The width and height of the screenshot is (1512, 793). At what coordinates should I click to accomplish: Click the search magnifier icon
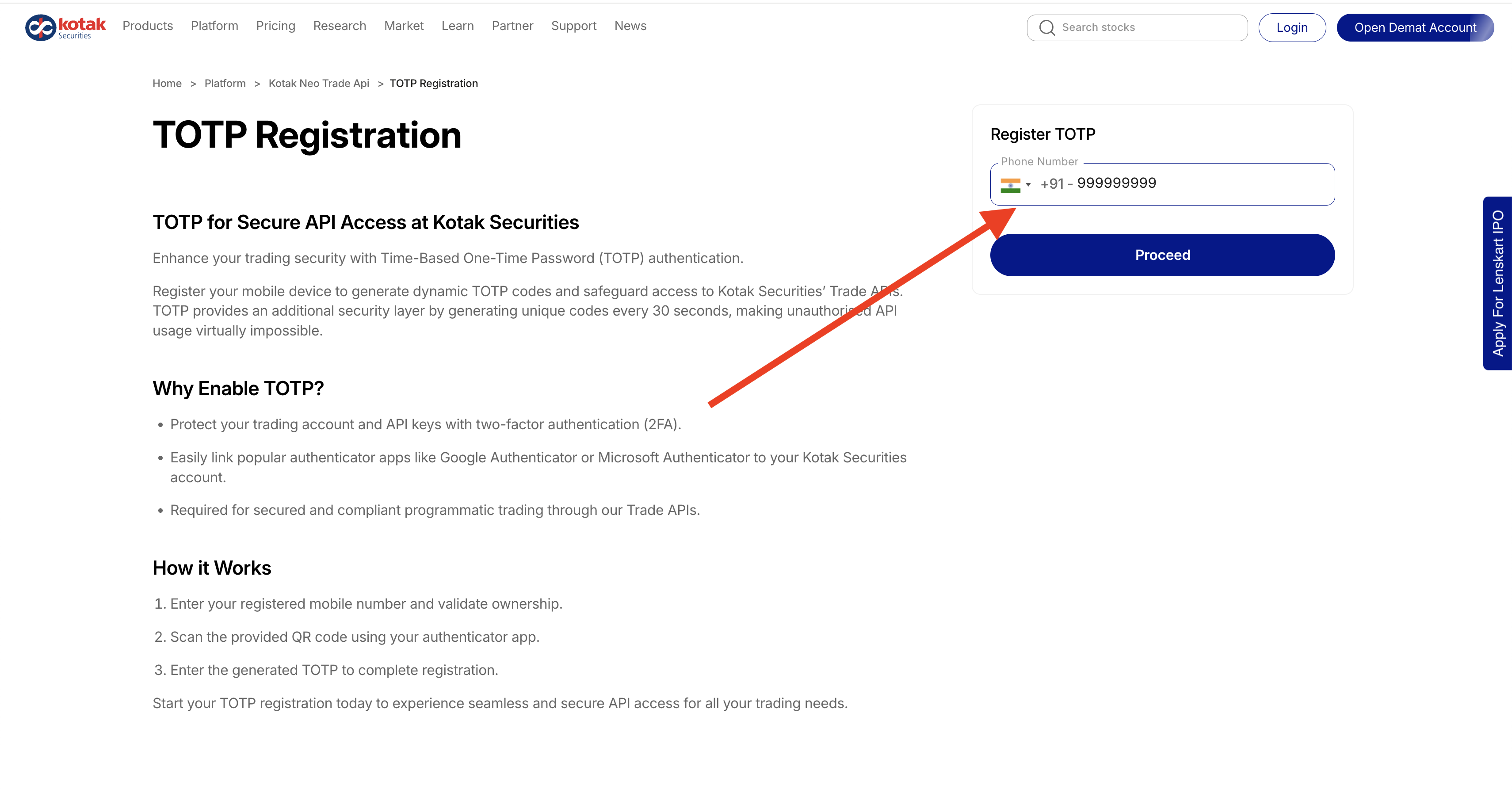click(x=1046, y=27)
